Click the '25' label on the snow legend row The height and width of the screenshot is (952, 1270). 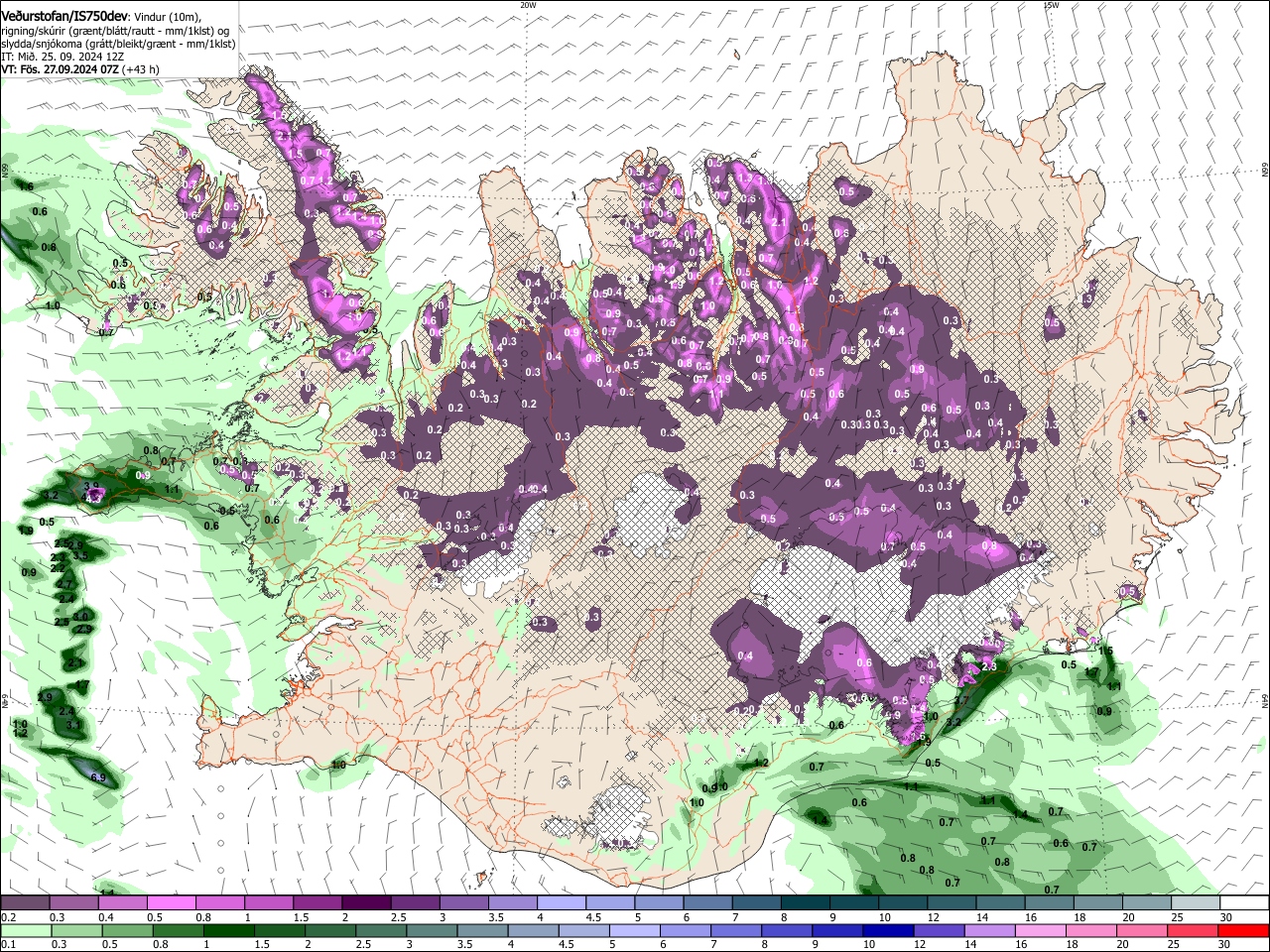tap(1177, 917)
